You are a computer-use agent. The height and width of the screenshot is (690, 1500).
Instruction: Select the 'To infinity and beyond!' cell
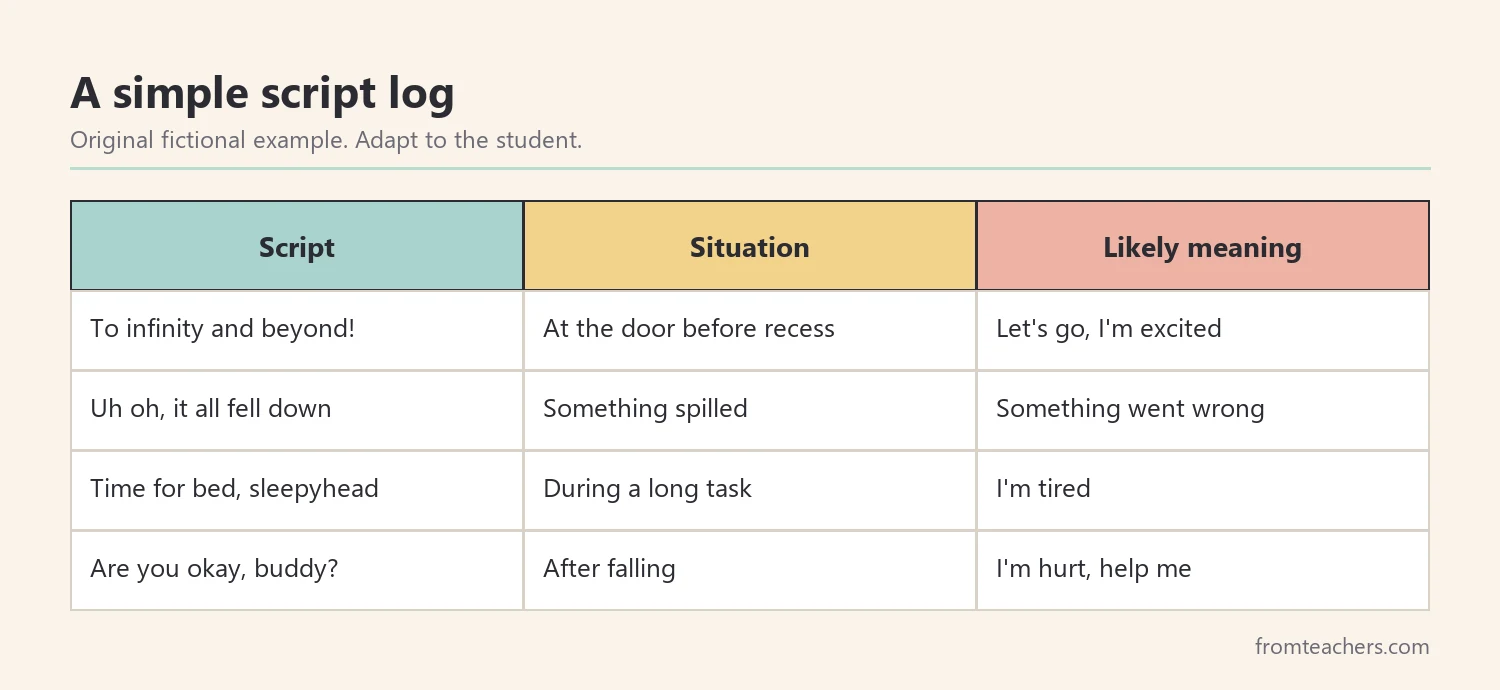coord(297,330)
